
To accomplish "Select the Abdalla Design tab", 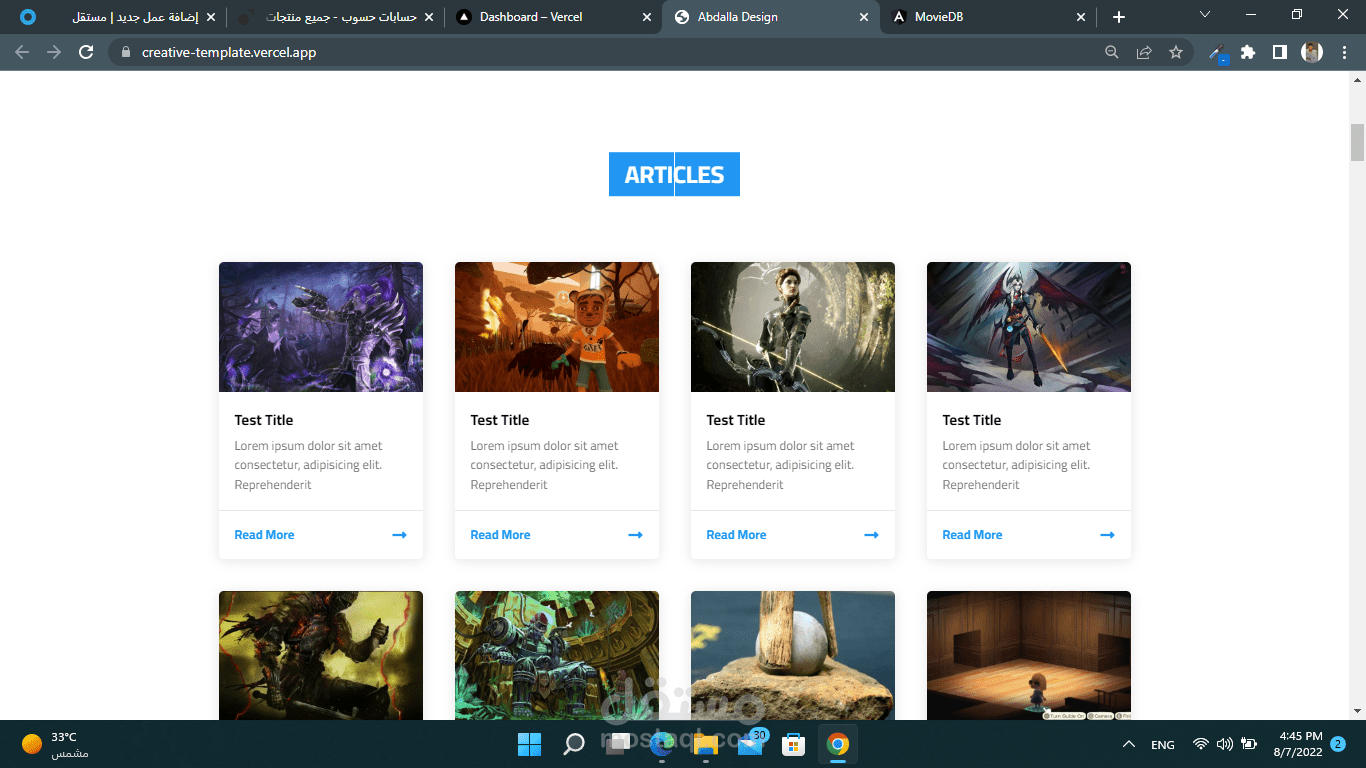I will (x=770, y=17).
